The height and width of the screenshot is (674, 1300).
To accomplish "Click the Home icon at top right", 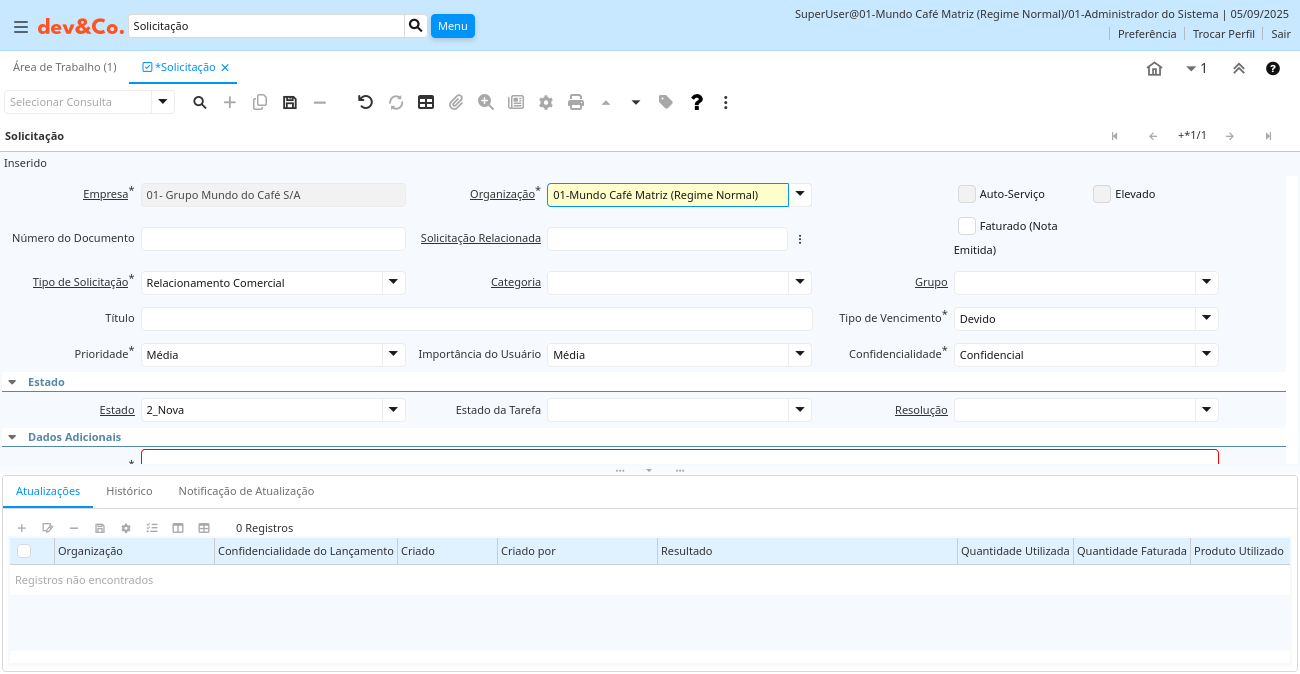I will pyautogui.click(x=1154, y=69).
